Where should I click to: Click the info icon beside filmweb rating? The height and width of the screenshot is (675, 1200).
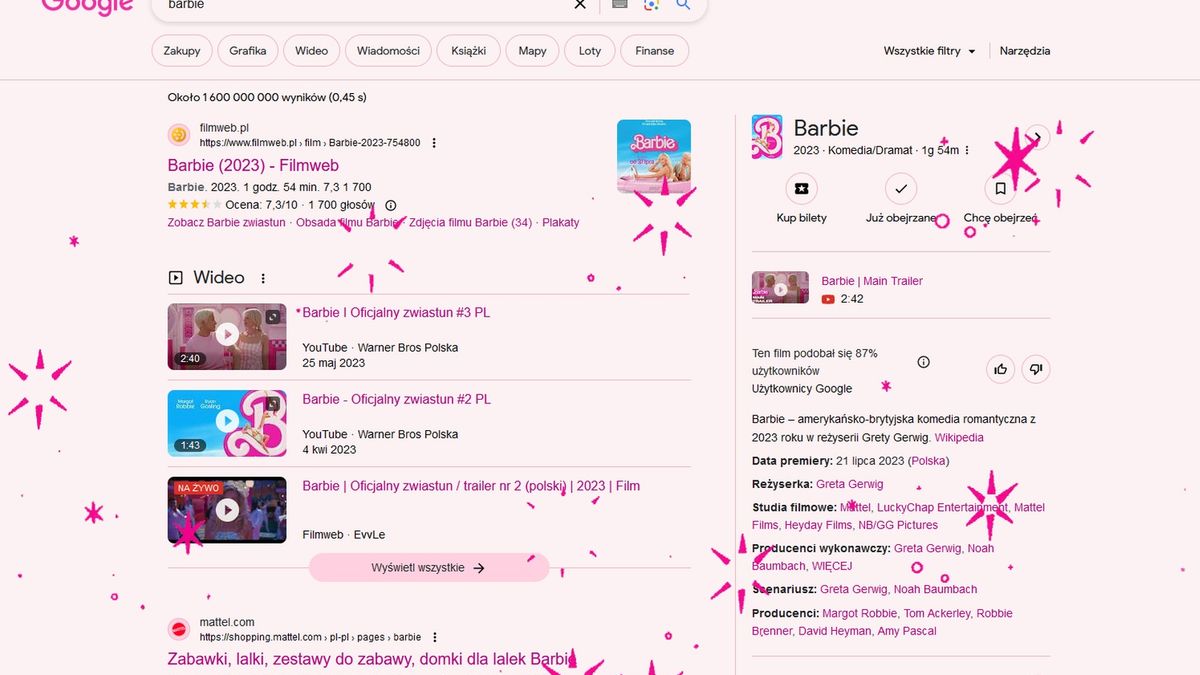pos(391,205)
